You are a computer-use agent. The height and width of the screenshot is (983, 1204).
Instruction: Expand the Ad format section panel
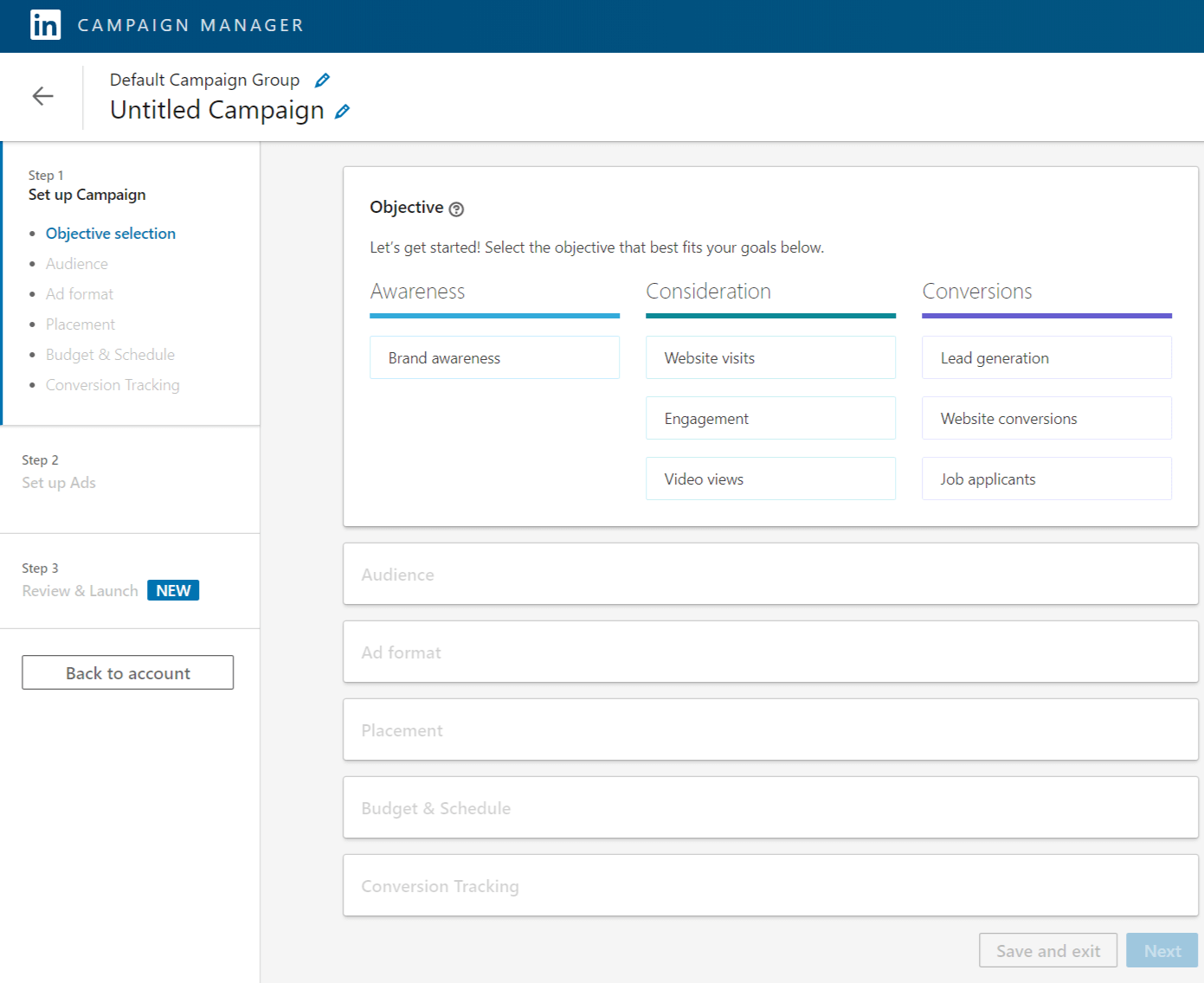click(x=770, y=652)
